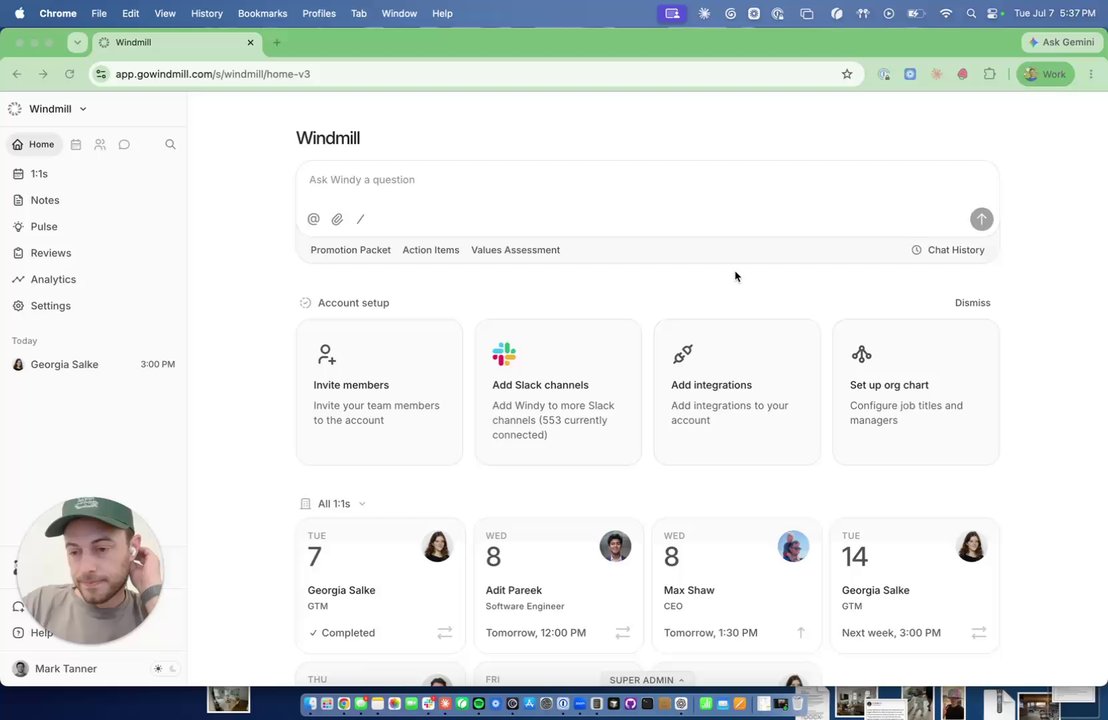The image size is (1108, 720).
Task: Click Adit Pareek's avatar photo
Action: pos(615,546)
